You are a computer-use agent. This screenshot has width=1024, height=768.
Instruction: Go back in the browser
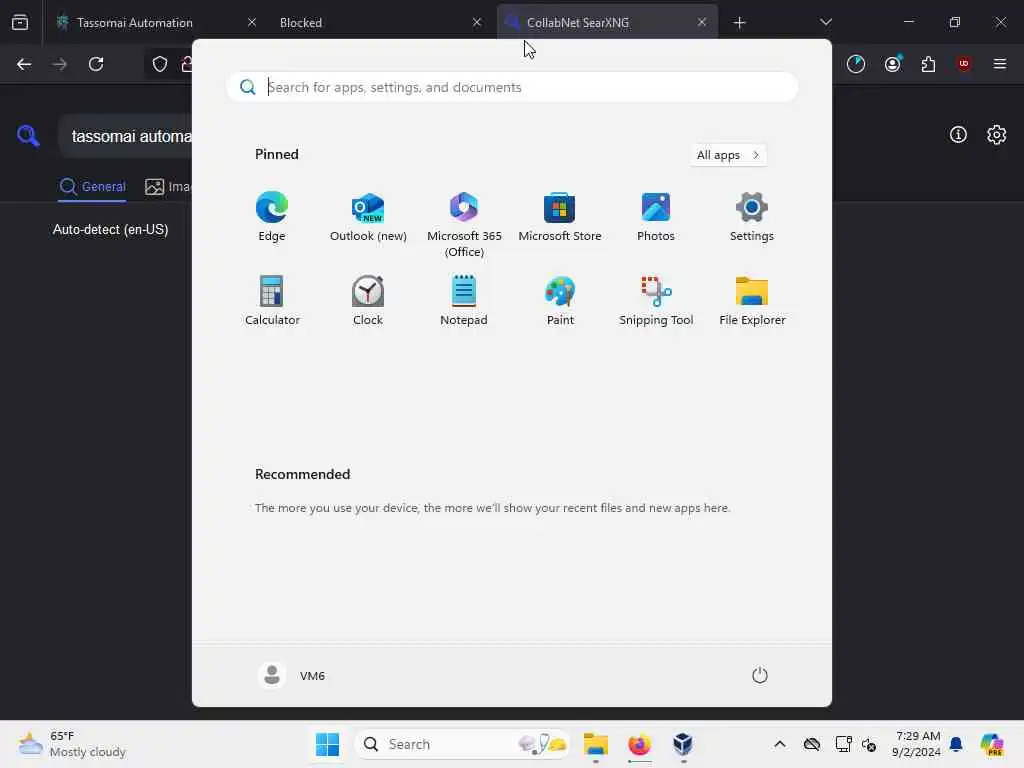pos(24,64)
